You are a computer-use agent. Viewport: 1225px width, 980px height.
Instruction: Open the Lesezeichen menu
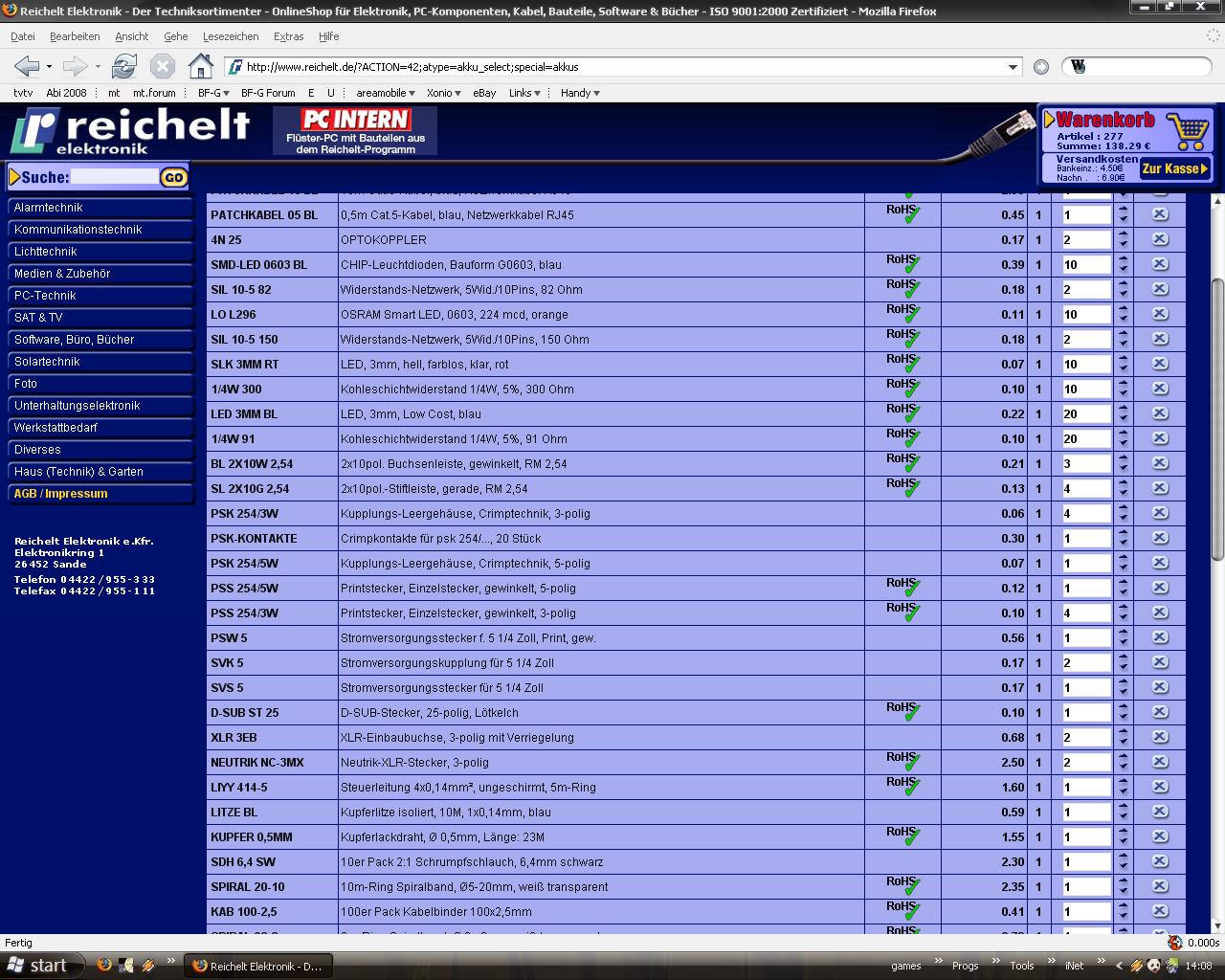pyautogui.click(x=230, y=36)
